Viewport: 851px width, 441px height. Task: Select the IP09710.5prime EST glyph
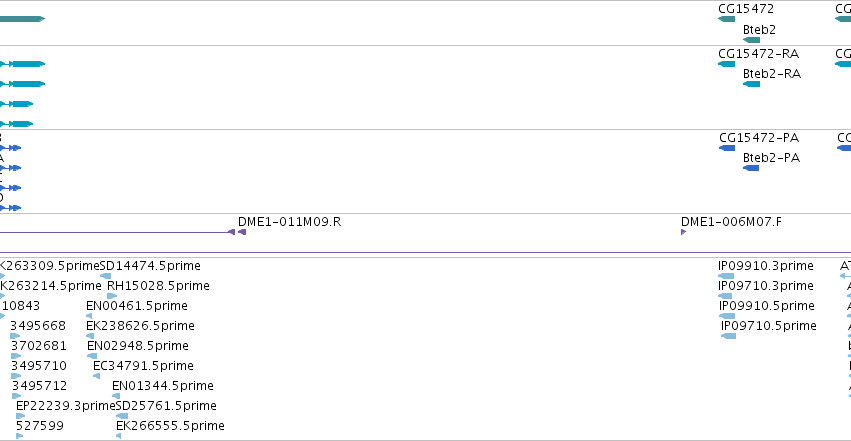click(x=728, y=336)
